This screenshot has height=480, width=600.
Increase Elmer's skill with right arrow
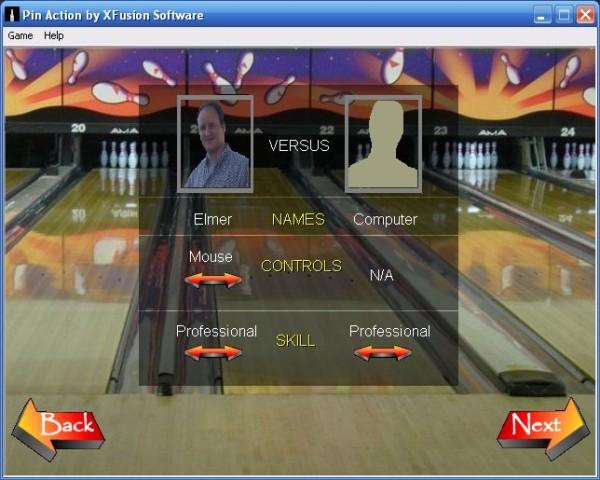[230, 353]
